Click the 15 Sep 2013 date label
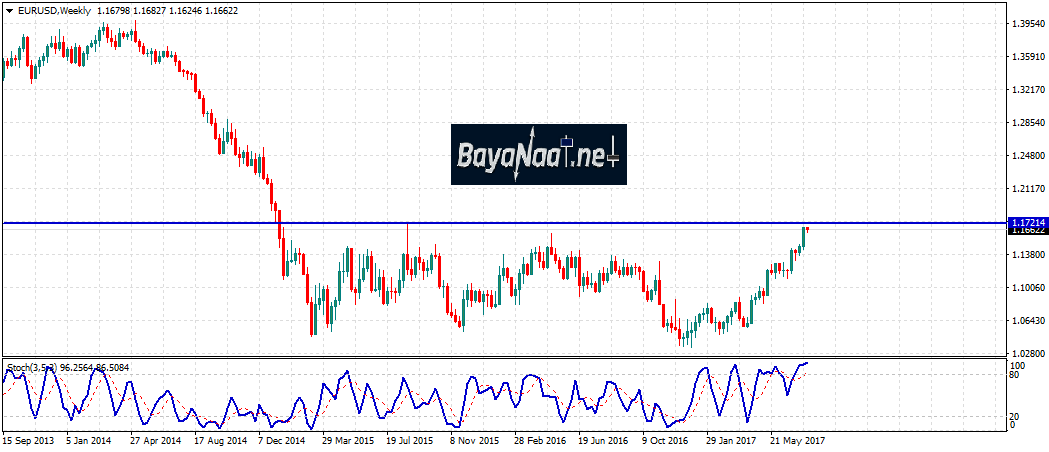The height and width of the screenshot is (452, 1049). (x=26, y=439)
